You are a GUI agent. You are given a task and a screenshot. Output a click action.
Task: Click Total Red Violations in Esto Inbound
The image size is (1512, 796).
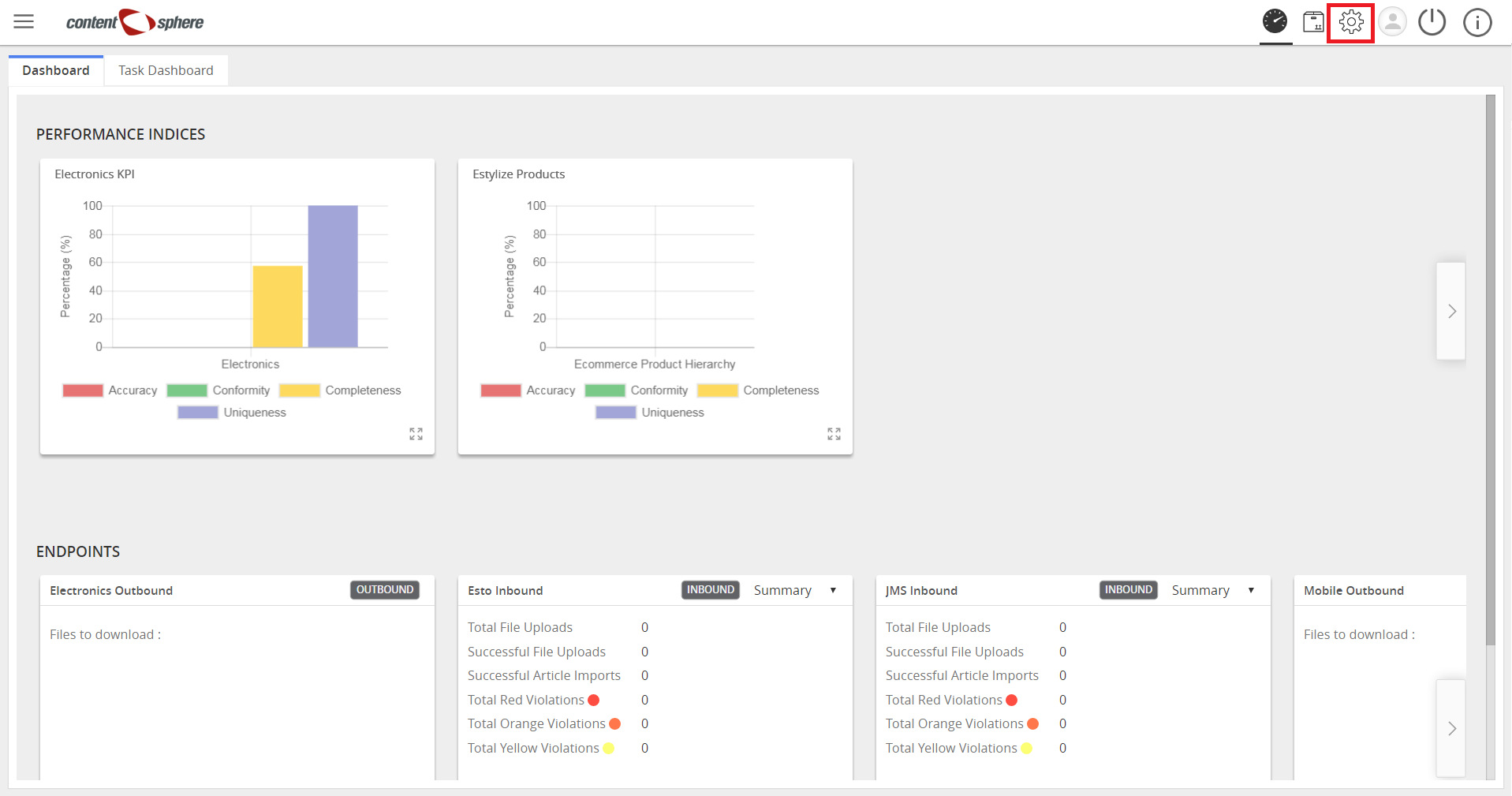[526, 700]
